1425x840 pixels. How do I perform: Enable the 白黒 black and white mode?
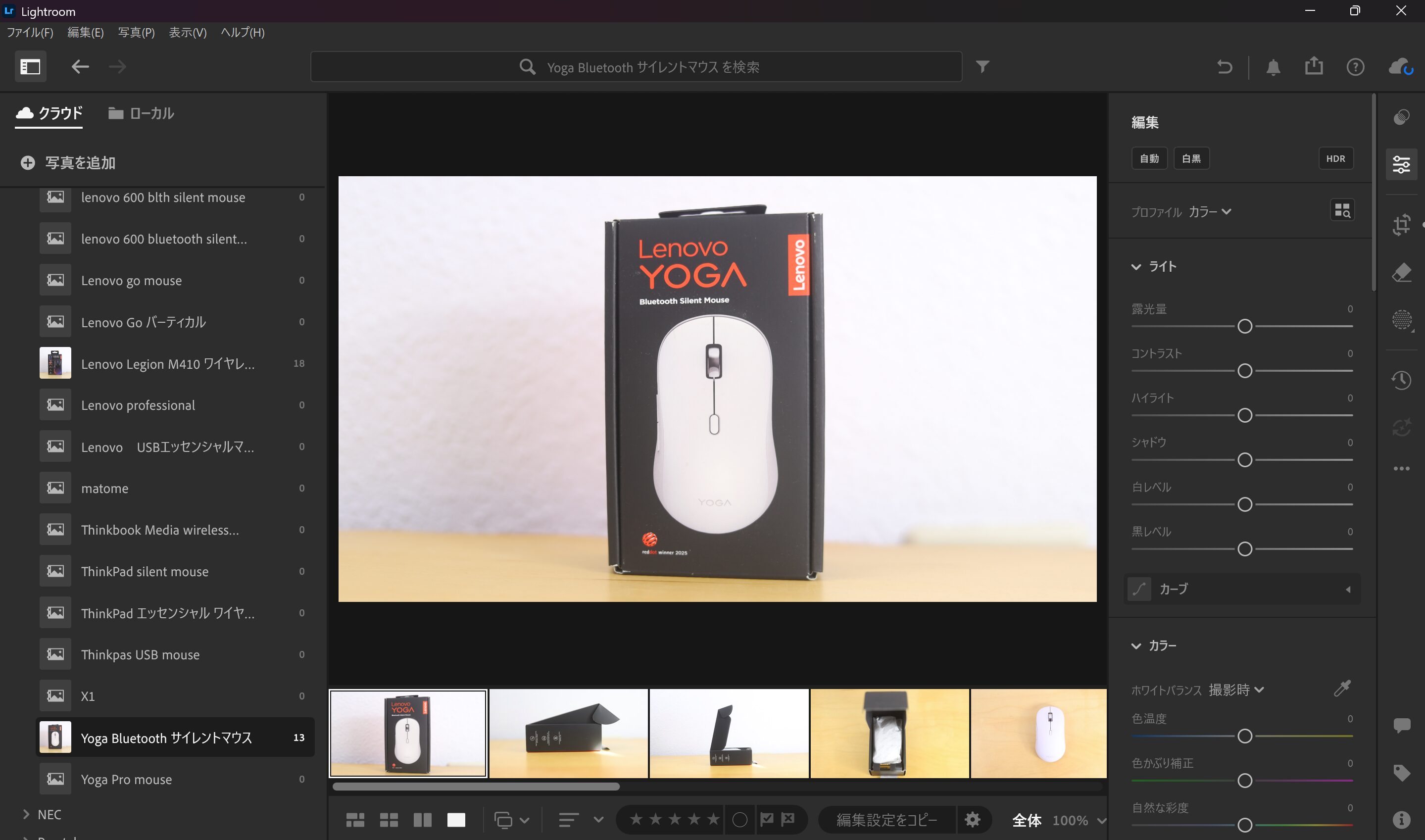(1191, 158)
